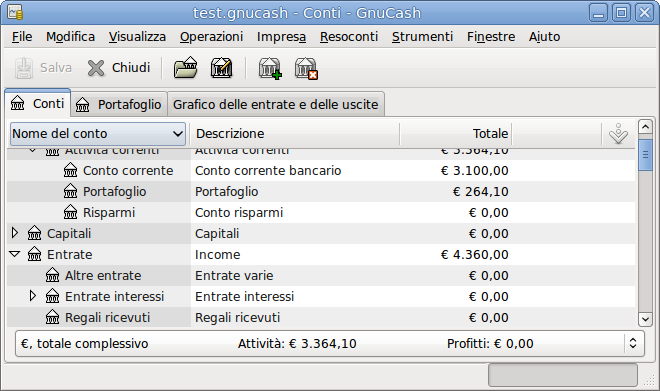Click the Delete account icon with red X
The width and height of the screenshot is (660, 391).
(306, 68)
